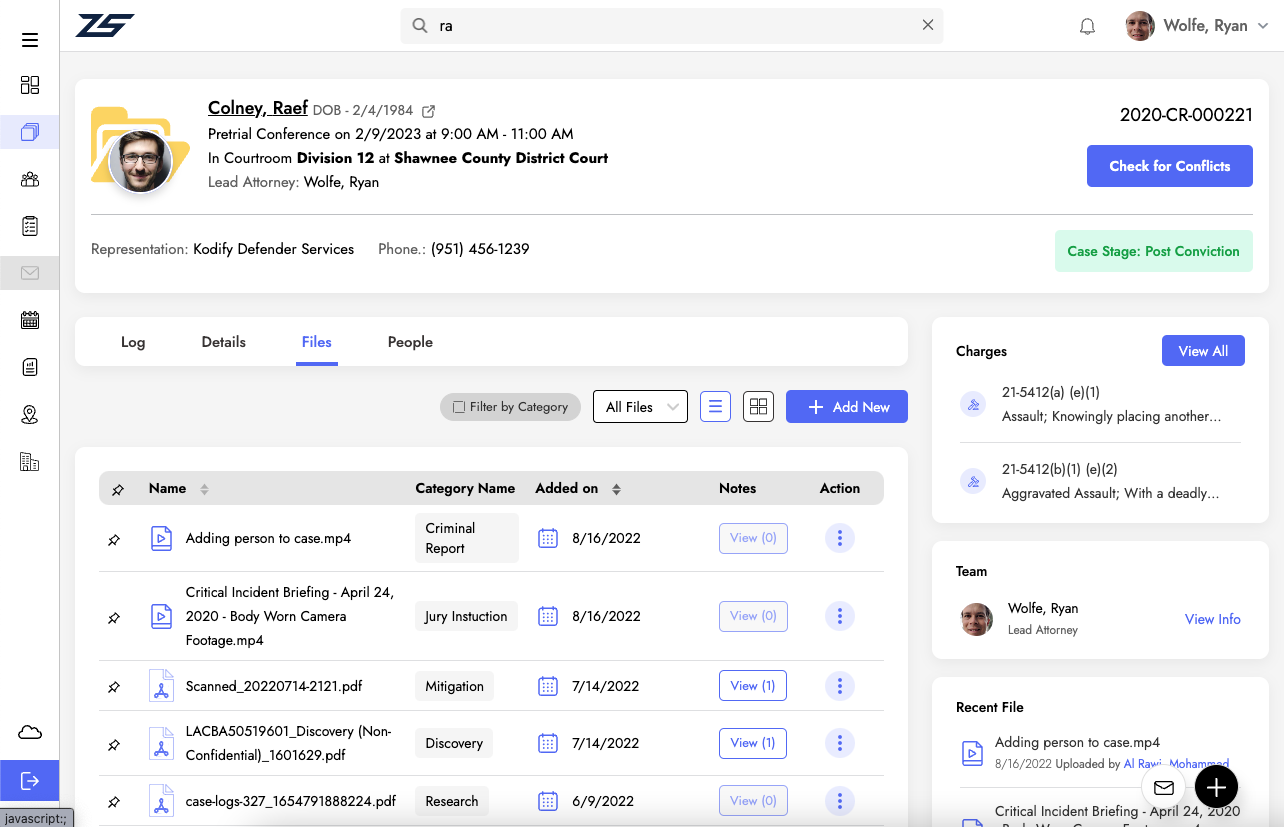Switch to the People tab
Viewport: 1284px width, 827px height.
(x=410, y=342)
